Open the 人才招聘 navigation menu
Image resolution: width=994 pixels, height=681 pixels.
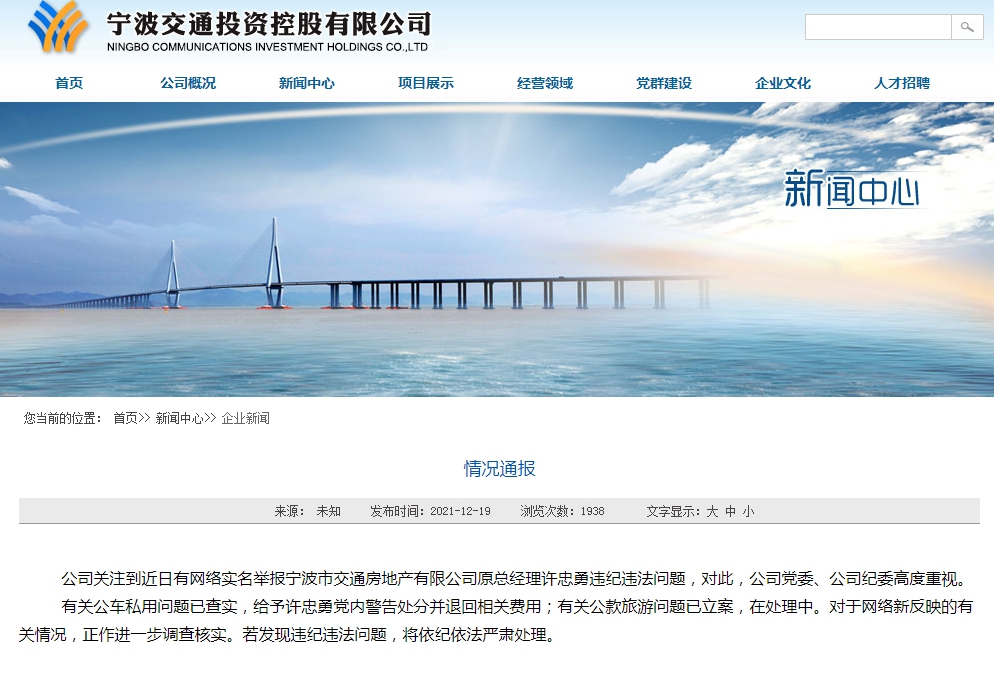tap(901, 84)
